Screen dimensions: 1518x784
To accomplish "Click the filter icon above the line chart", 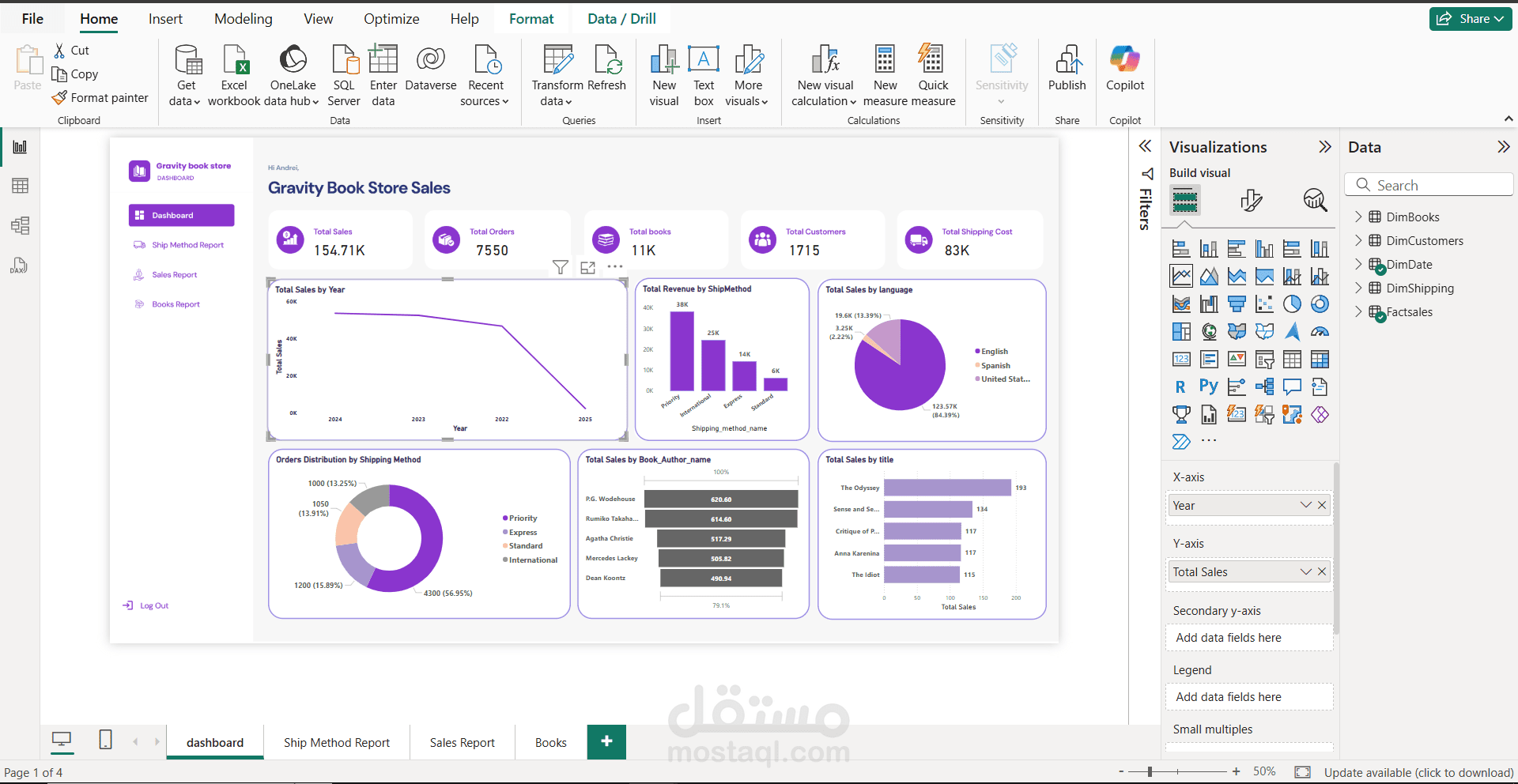I will tap(561, 267).
